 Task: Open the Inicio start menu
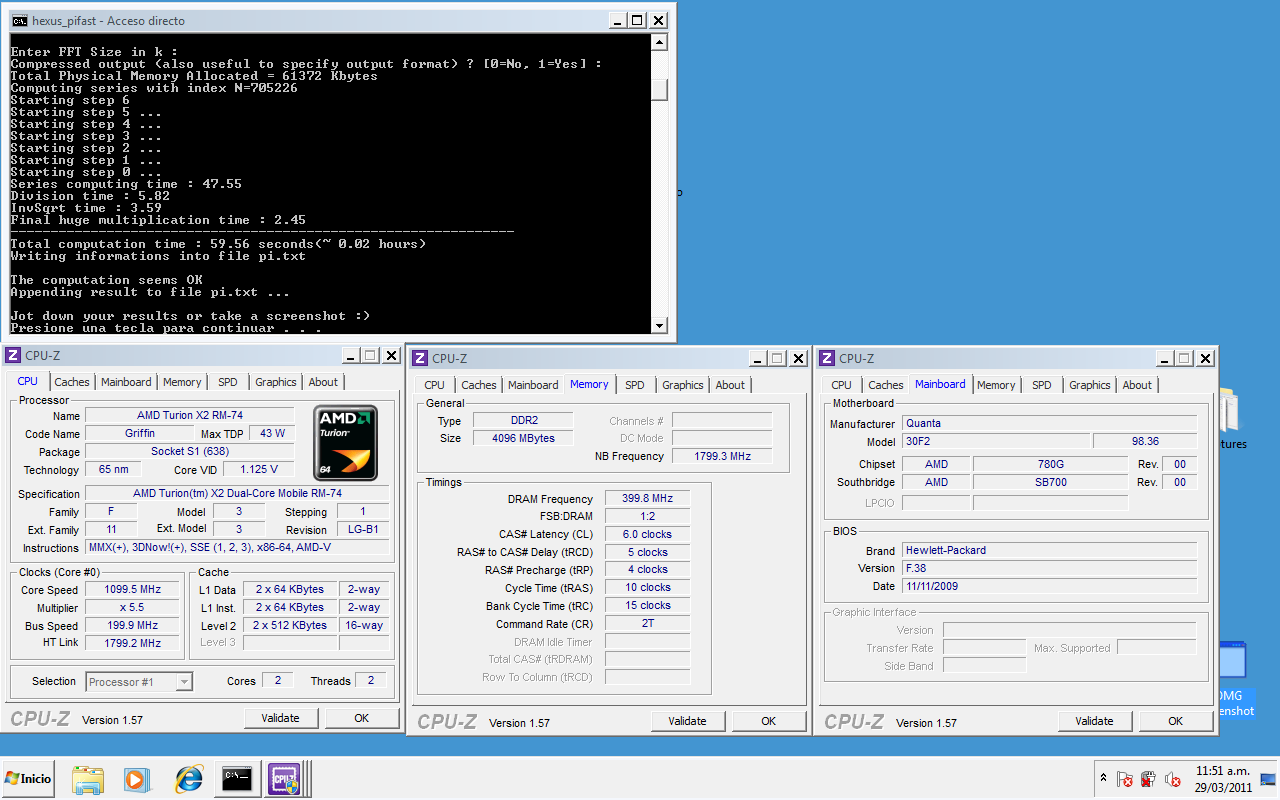point(29,778)
